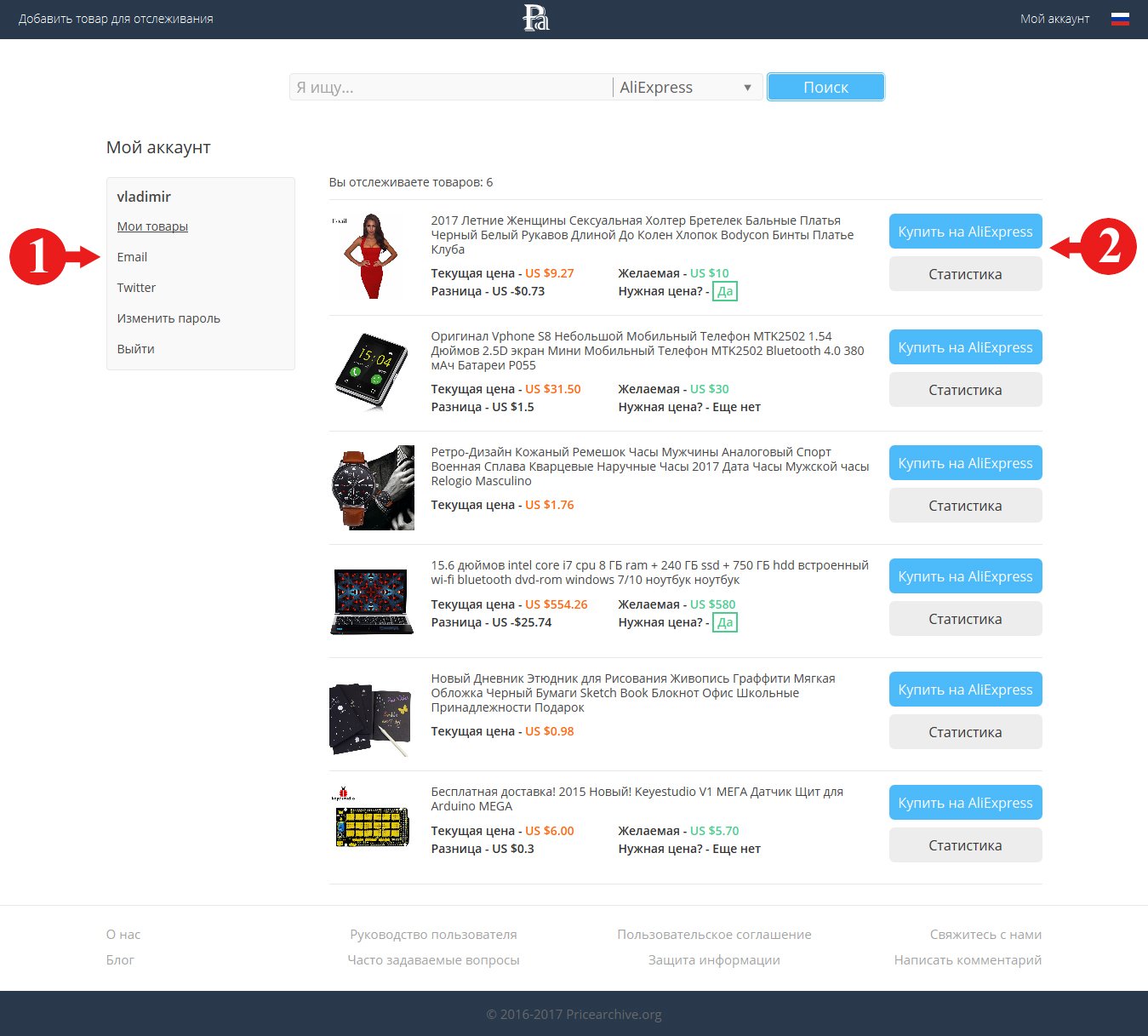The image size is (1148, 1036).
Task: Open 'Добавить товар для отслеживания' link
Action: (116, 19)
